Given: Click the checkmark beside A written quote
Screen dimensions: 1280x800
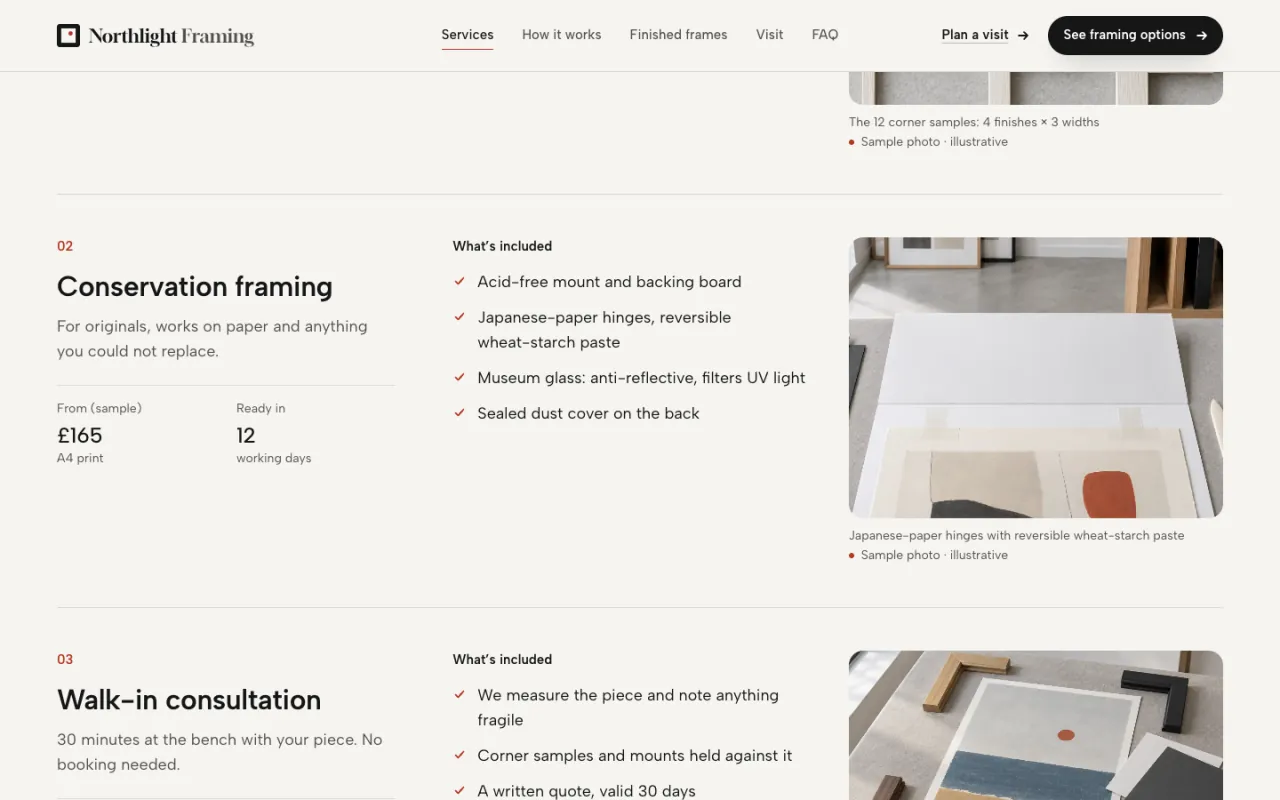Looking at the screenshot, I should coord(460,791).
